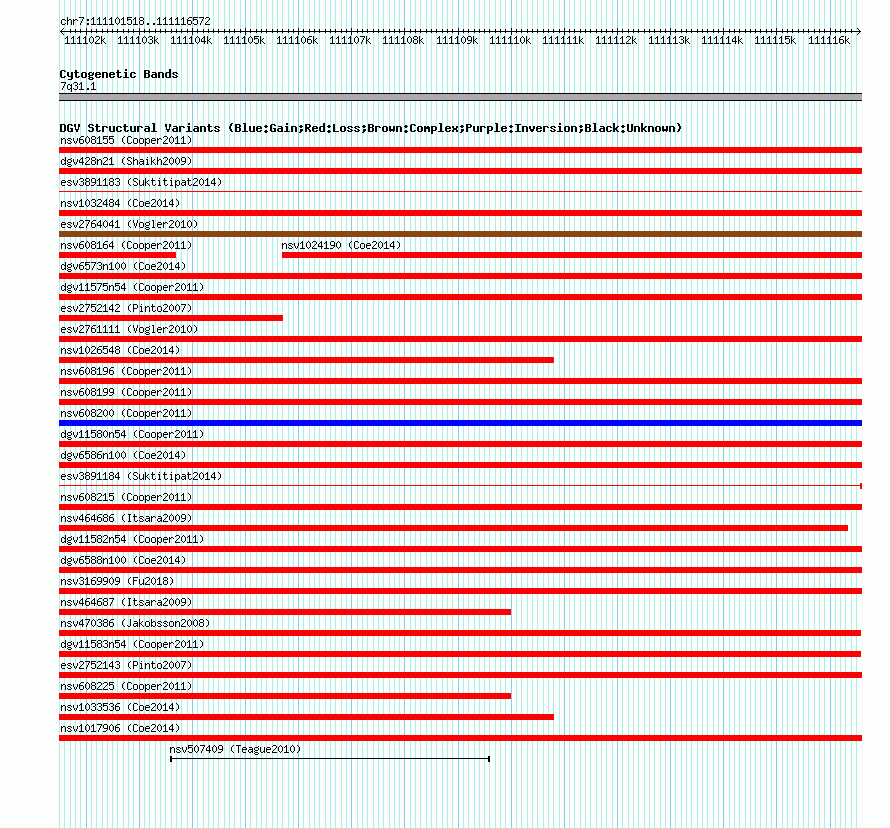Open the esv2761111 (Vogler2010) label
The image size is (890, 828).
coord(129,329)
